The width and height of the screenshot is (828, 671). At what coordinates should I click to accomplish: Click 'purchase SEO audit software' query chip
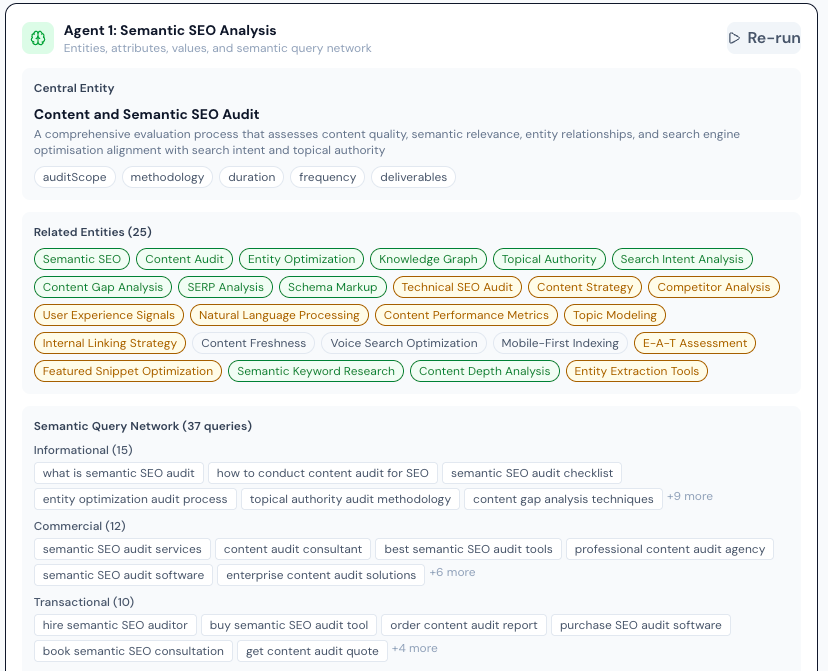(x=641, y=625)
